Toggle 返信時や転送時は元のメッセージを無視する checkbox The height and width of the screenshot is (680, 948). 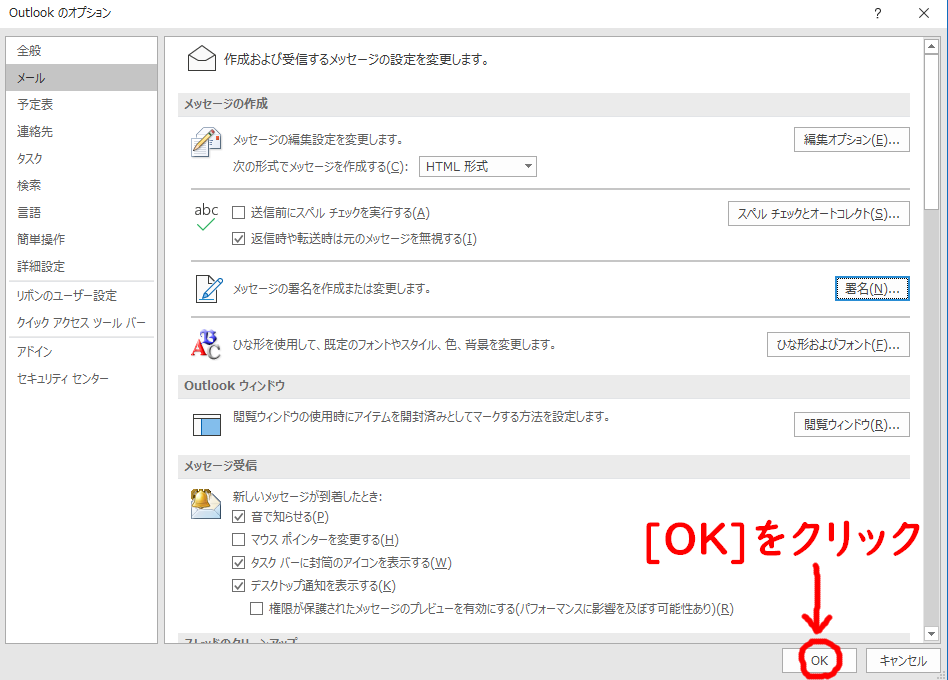pyautogui.click(x=239, y=239)
